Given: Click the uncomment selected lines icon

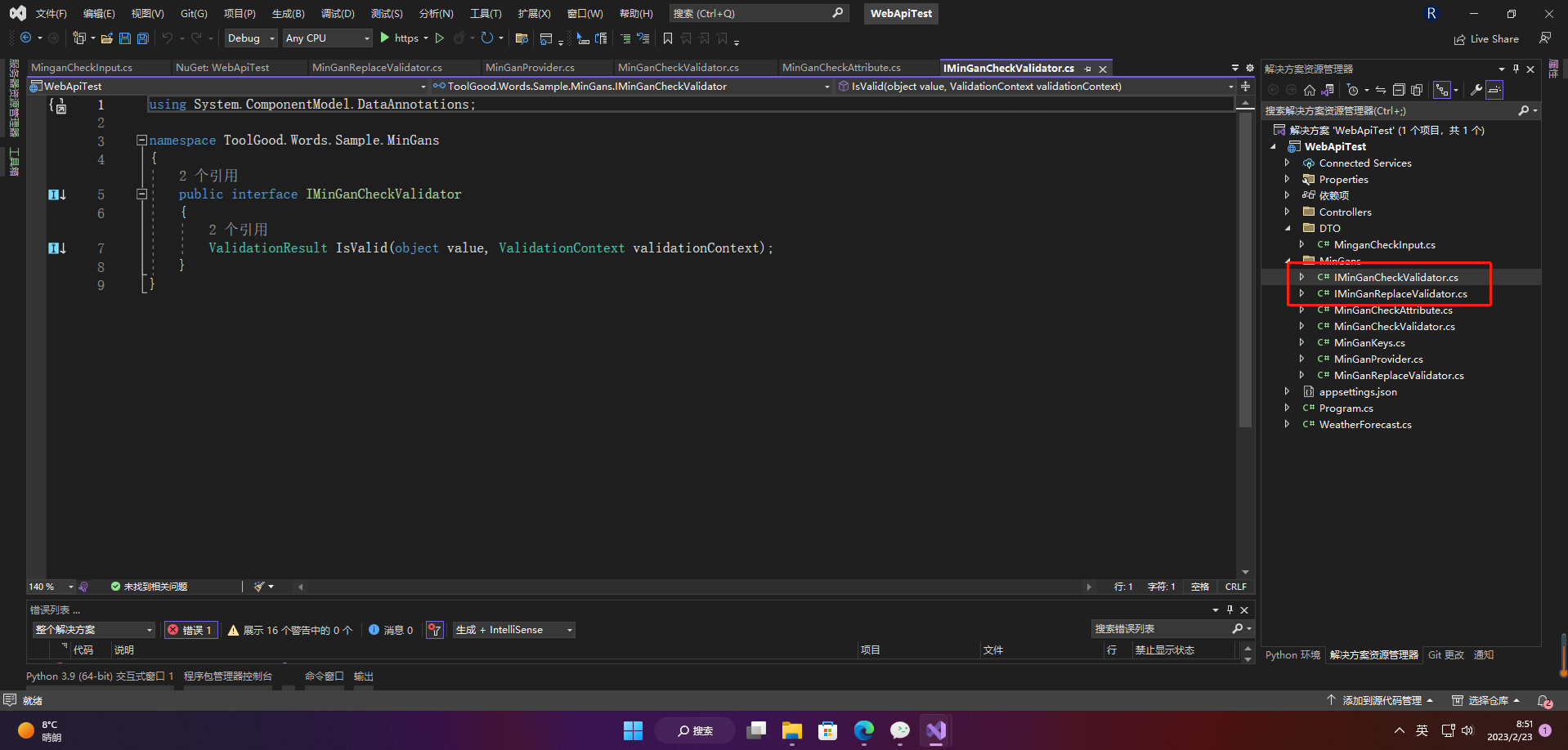Looking at the screenshot, I should click(x=643, y=38).
